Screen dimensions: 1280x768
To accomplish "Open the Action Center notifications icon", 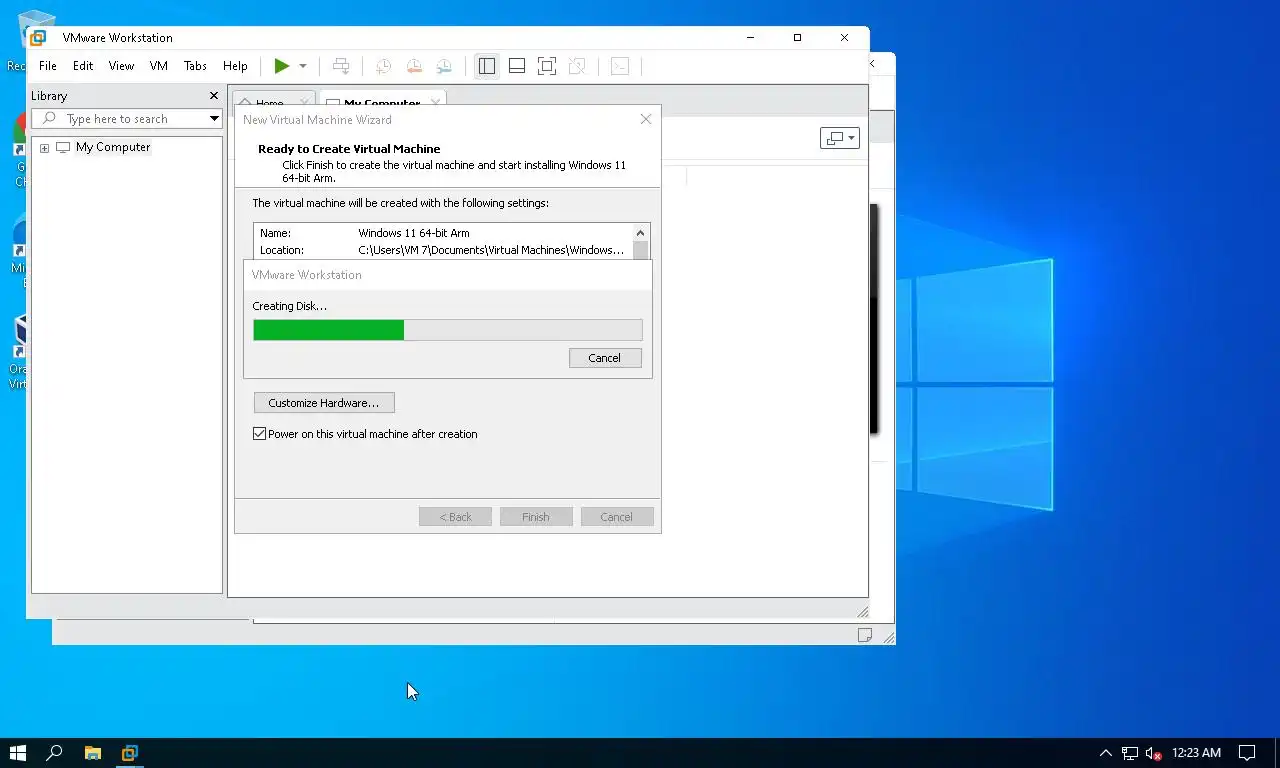I will [1247, 753].
